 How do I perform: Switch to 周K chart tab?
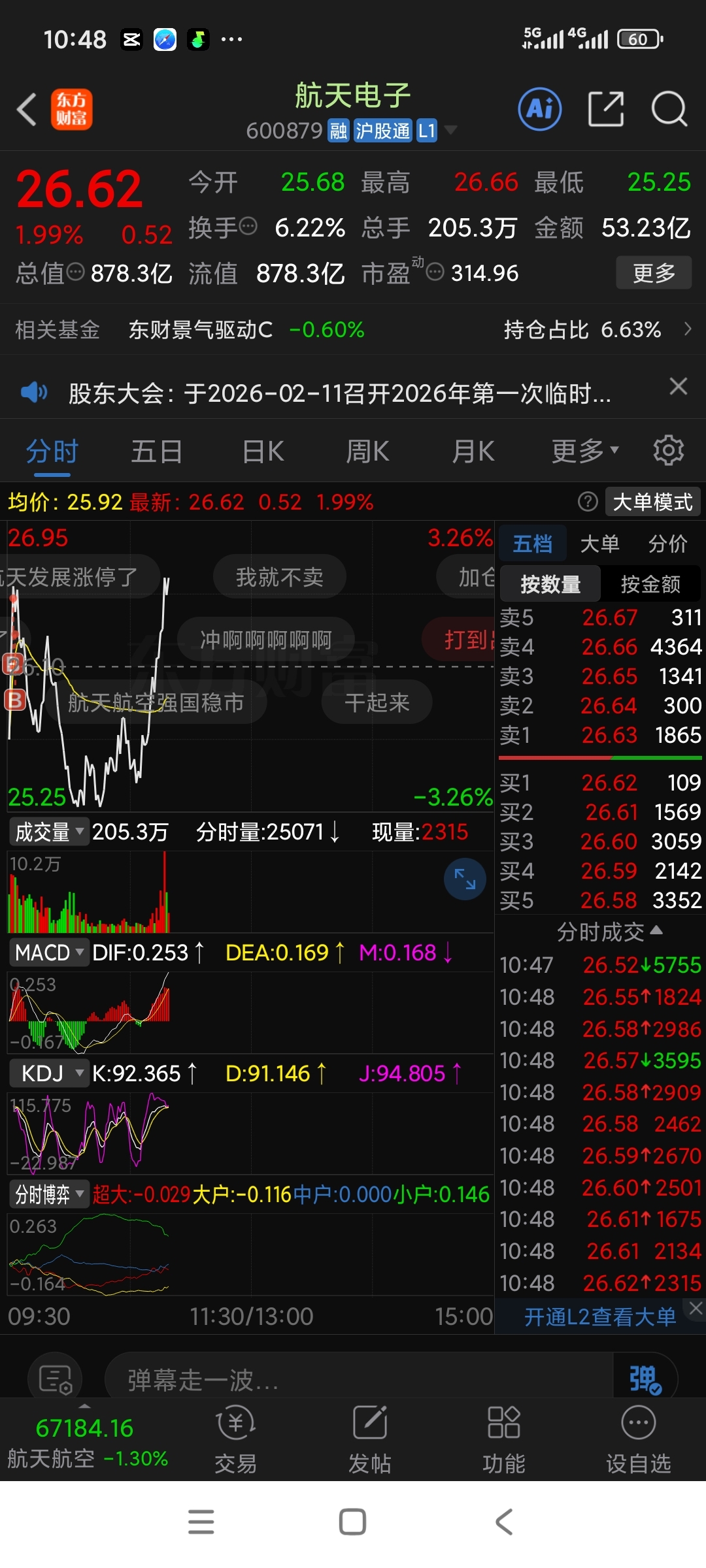(x=367, y=451)
